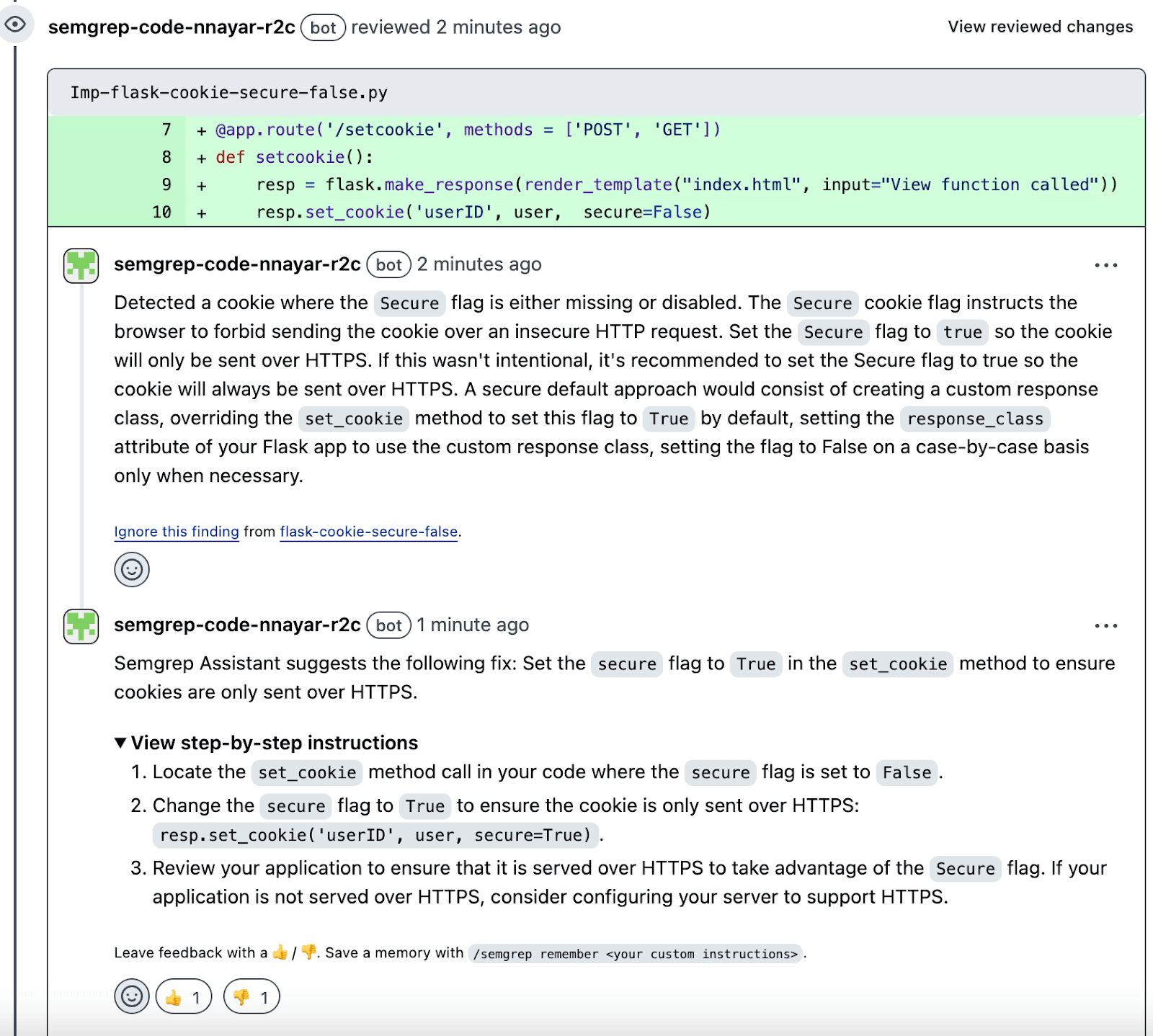Add emoji reaction to second comment
1153x1036 pixels.
[132, 996]
